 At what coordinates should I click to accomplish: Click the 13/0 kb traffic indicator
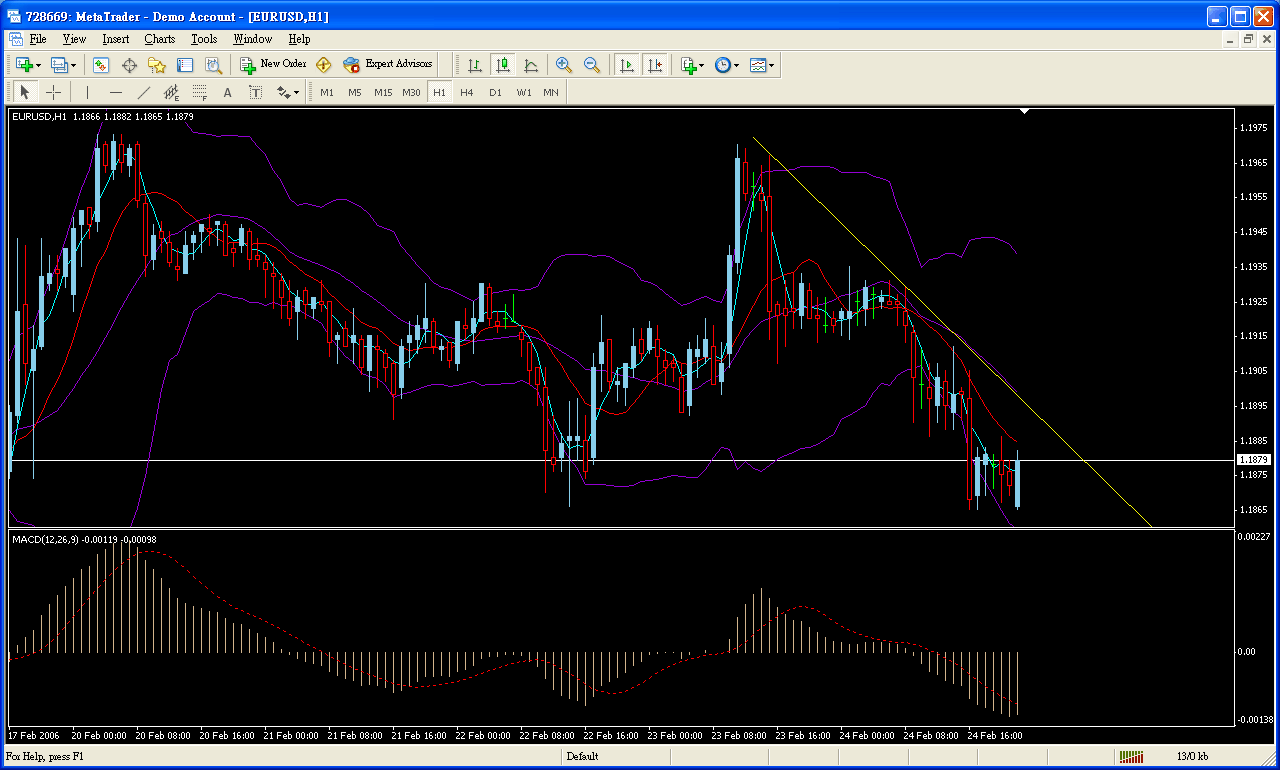pos(1192,756)
